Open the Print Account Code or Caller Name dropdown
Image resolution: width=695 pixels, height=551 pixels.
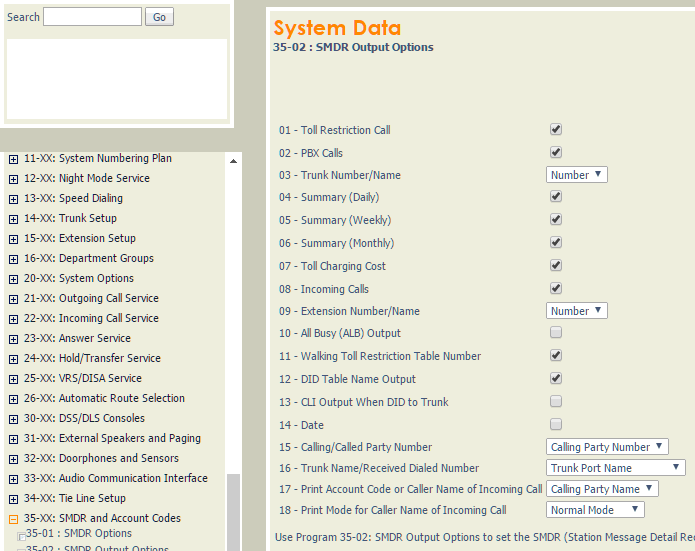(x=602, y=488)
